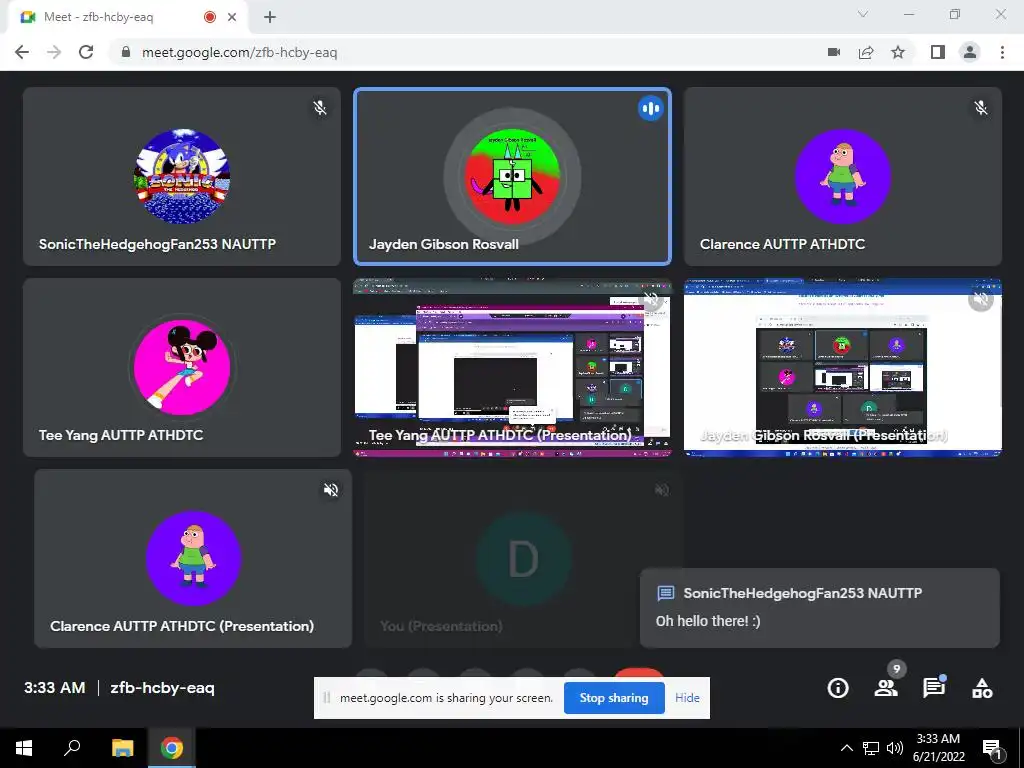This screenshot has width=1024, height=768.
Task: Click the 'Oh hello there! :)' message
Action: coord(708,621)
